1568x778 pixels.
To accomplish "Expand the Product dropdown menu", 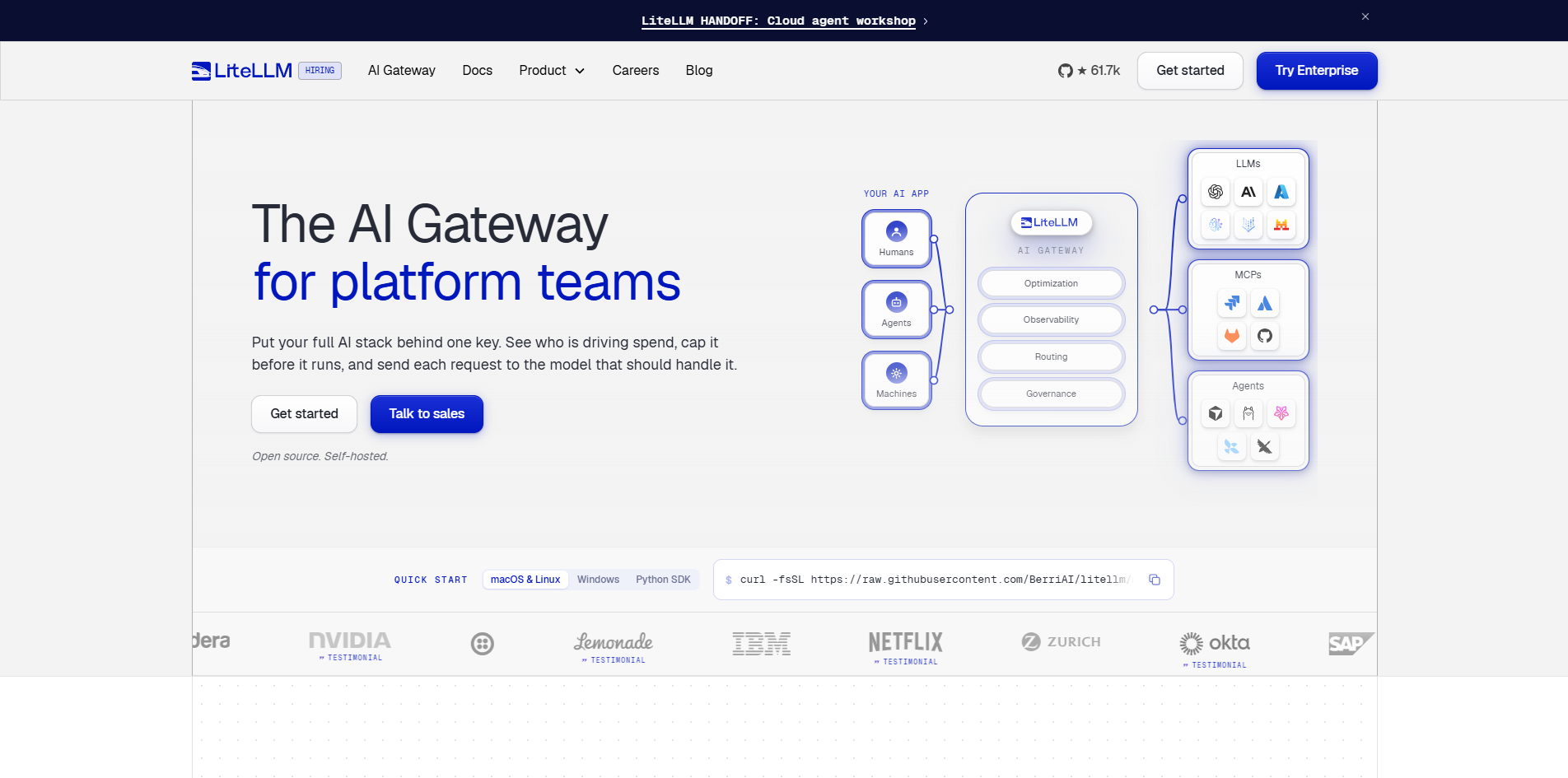I will [552, 71].
